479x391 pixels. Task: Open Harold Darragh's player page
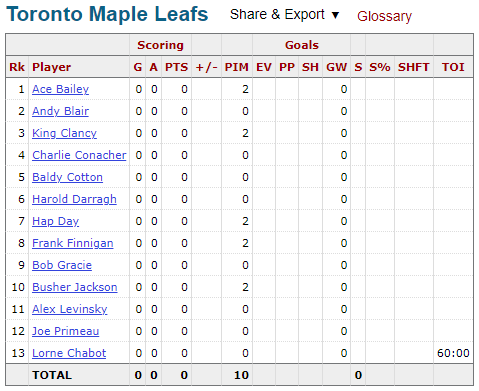74,199
